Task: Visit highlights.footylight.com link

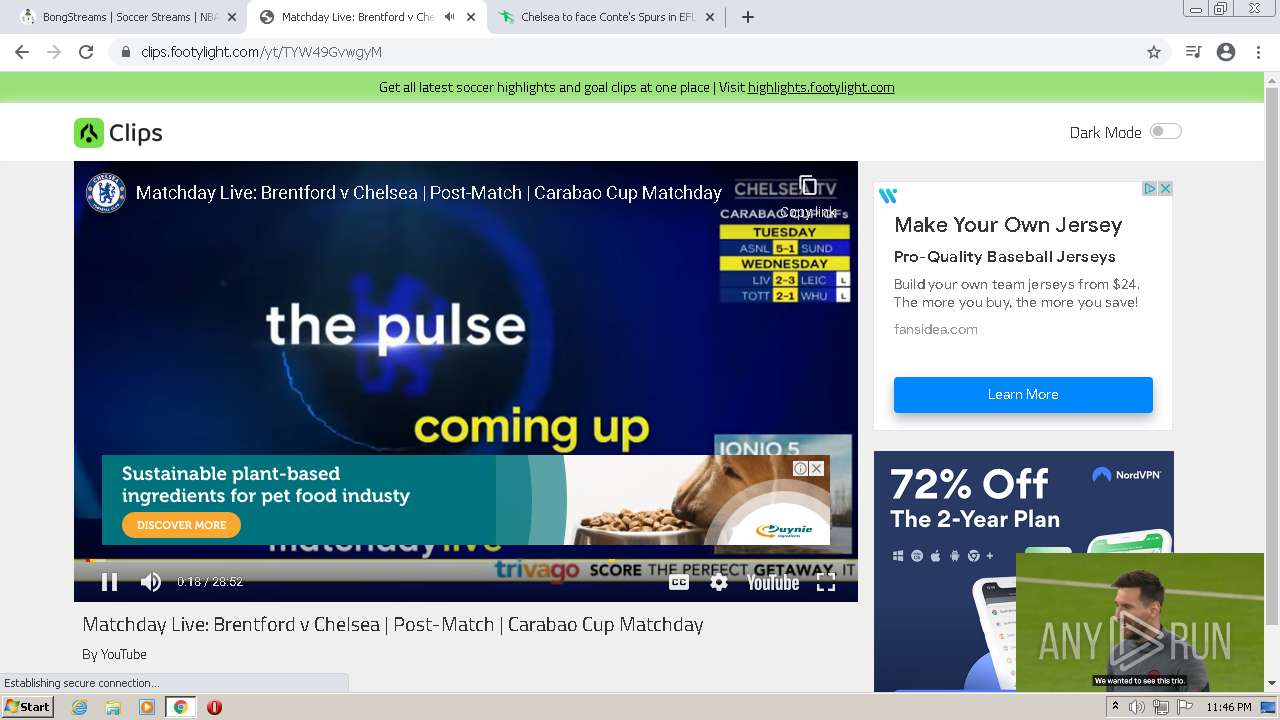Action: click(x=821, y=87)
